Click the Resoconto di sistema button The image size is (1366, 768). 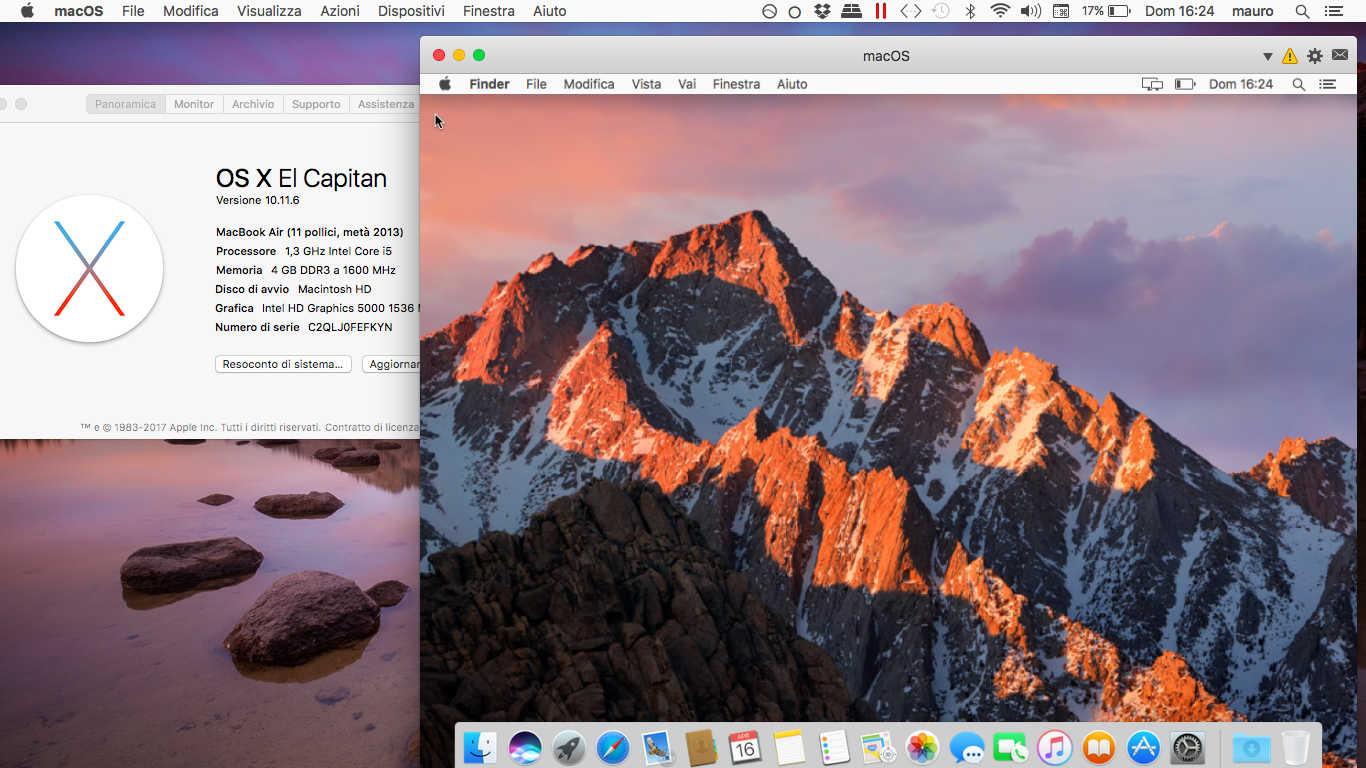pyautogui.click(x=284, y=364)
